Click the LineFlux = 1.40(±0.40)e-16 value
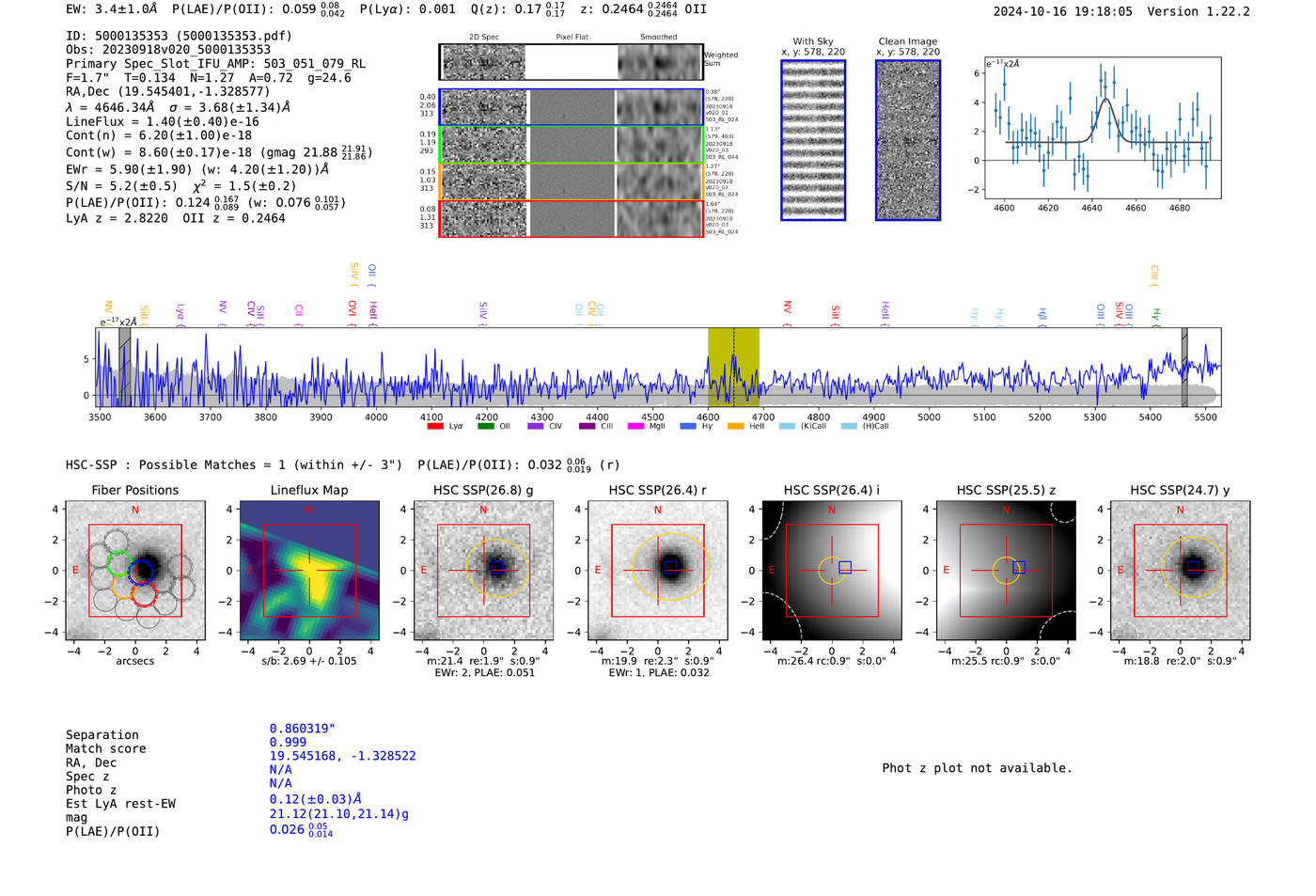Screen dimensions: 1316x896 click(163, 121)
